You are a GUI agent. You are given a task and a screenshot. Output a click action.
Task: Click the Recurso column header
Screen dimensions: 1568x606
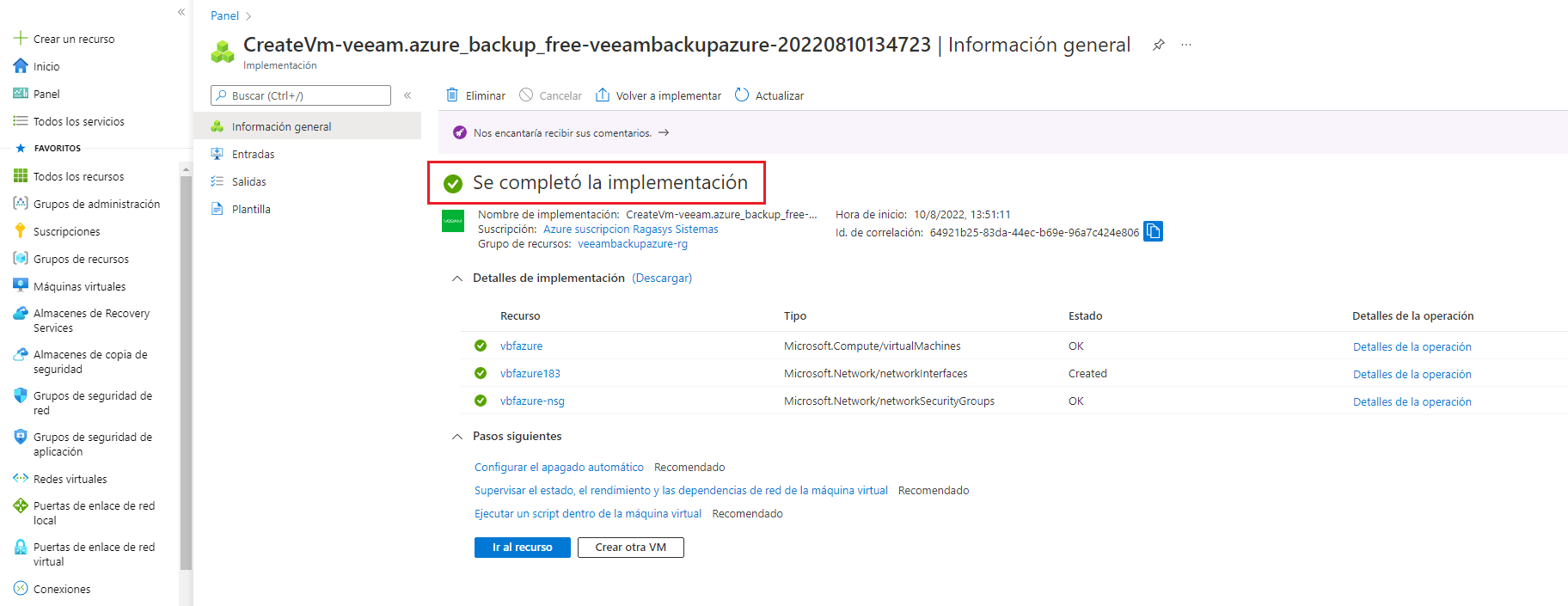click(520, 315)
